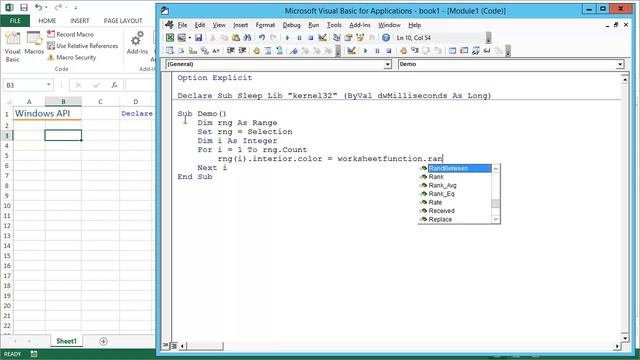Click the Find binoculars icon in VBA toolbar

[x=247, y=38]
